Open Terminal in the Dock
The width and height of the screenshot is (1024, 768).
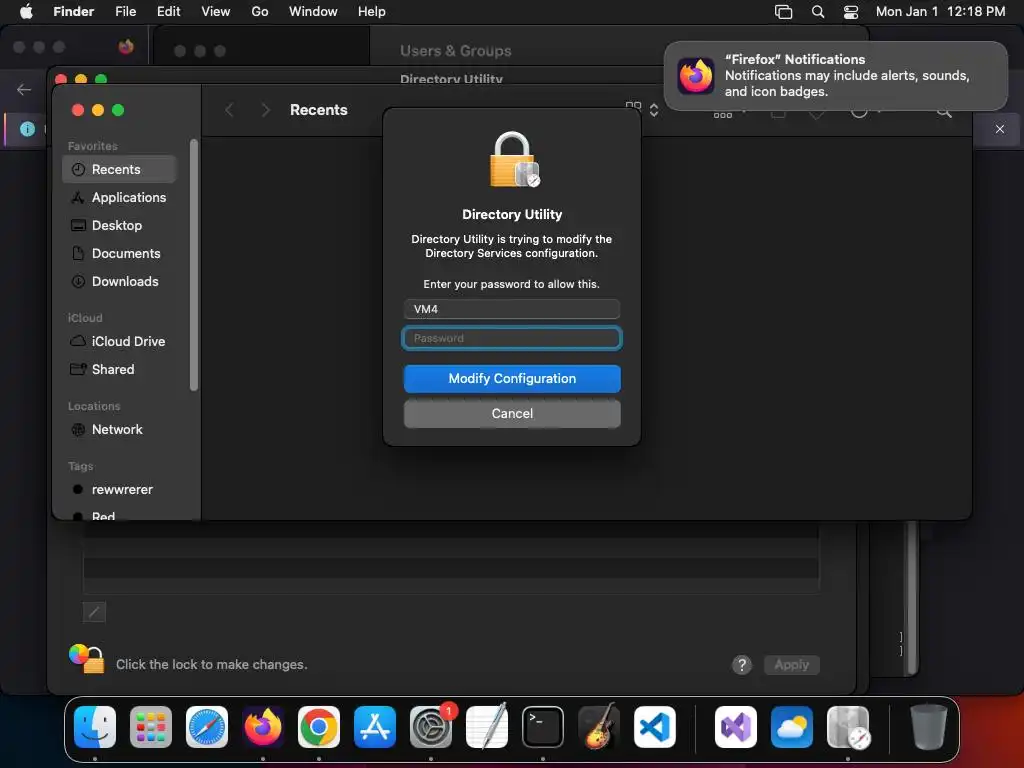(543, 727)
